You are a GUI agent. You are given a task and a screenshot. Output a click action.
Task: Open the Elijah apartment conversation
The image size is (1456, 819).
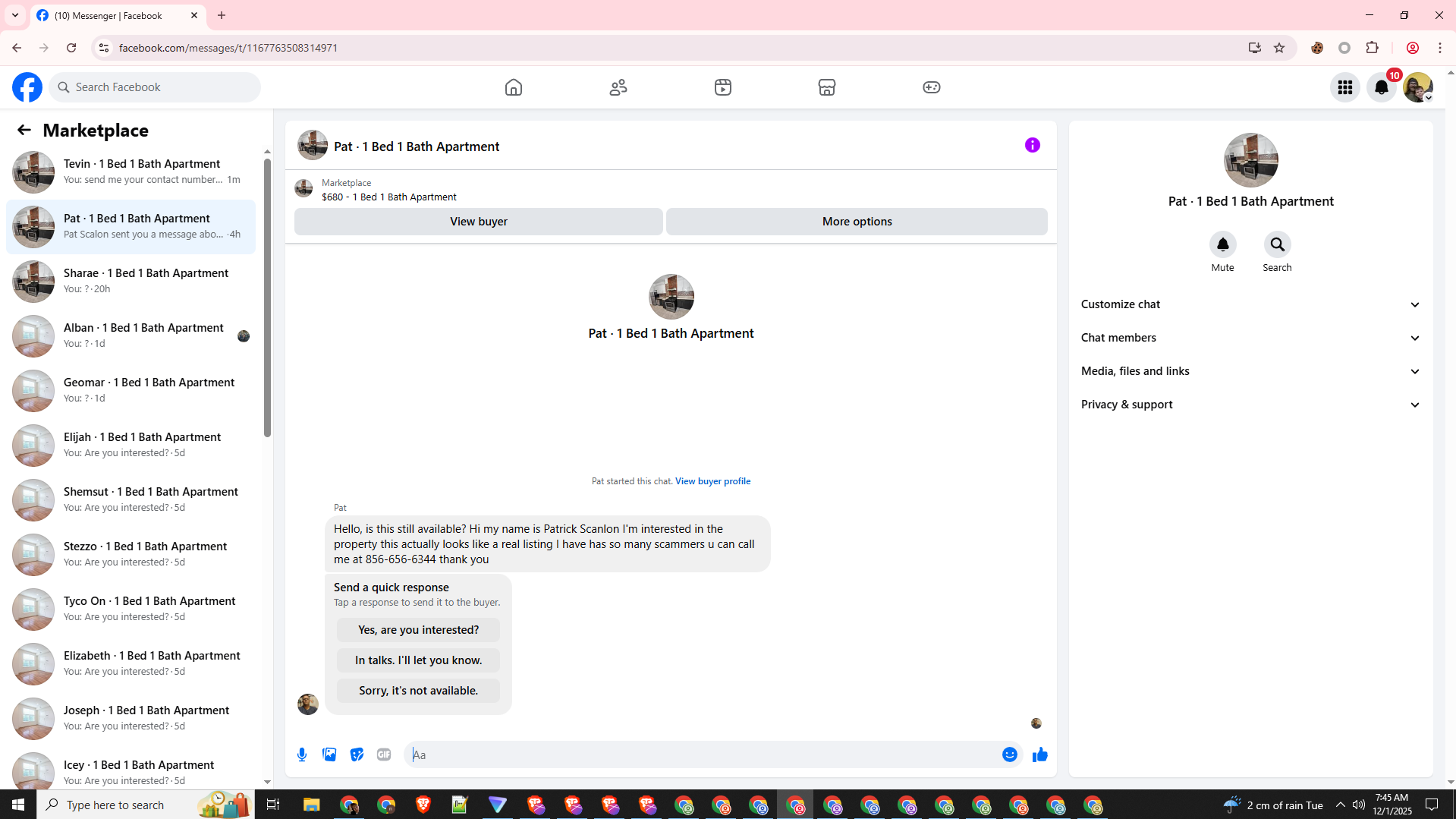[131, 446]
